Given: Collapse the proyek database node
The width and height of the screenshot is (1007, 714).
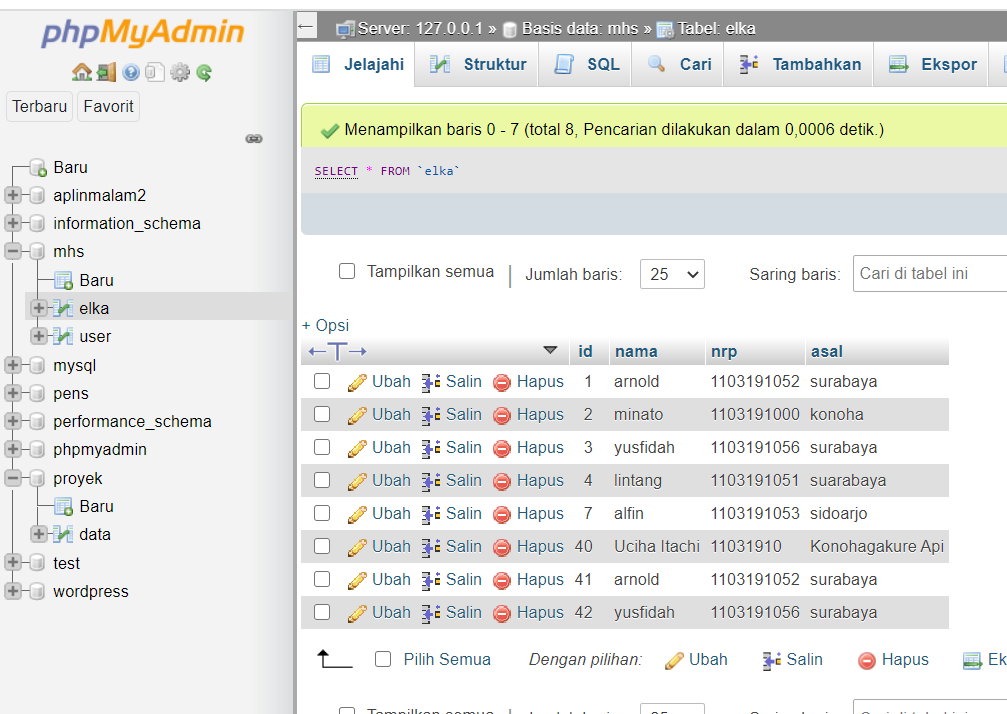Looking at the screenshot, I should [13, 478].
